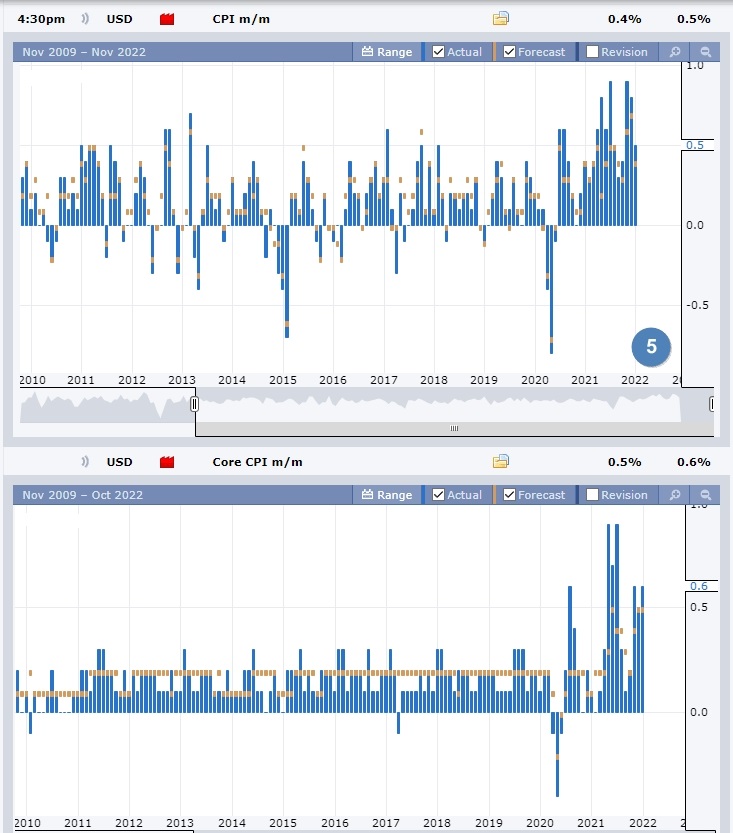
Task: Disable Forecast on the CPI m/m chart
Action: (510, 52)
